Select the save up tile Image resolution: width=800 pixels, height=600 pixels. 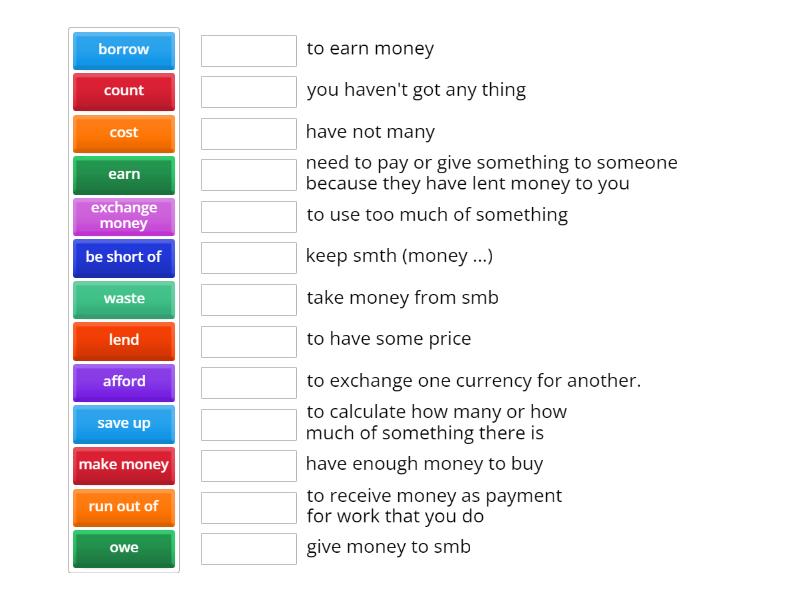[x=123, y=423]
